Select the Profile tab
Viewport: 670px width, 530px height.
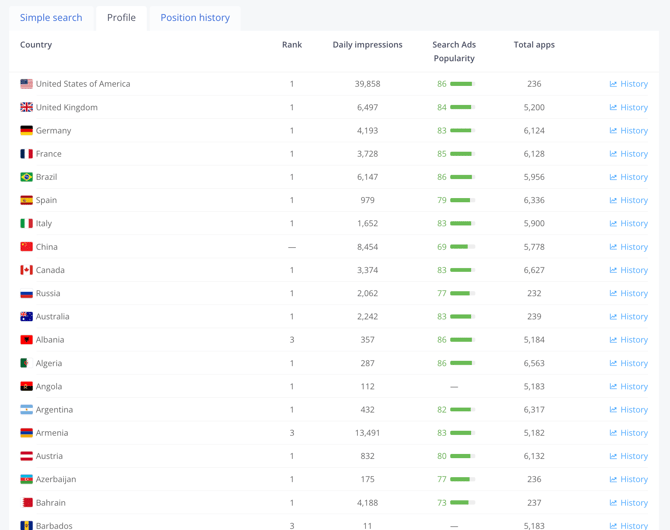coord(121,18)
